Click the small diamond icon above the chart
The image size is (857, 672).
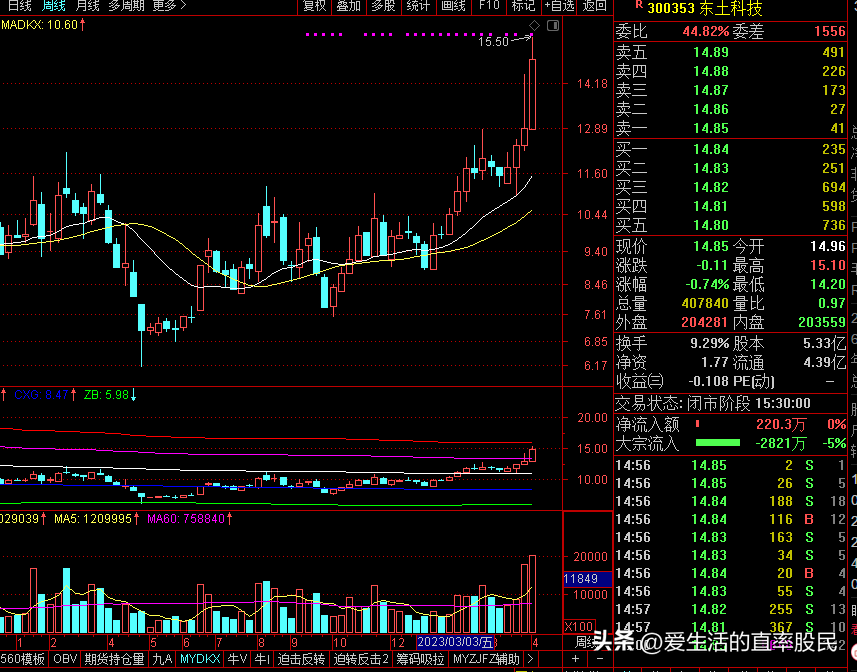click(x=534, y=25)
